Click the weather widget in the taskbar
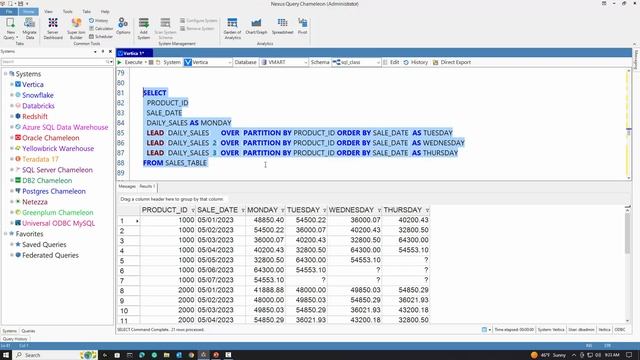 coord(548,355)
